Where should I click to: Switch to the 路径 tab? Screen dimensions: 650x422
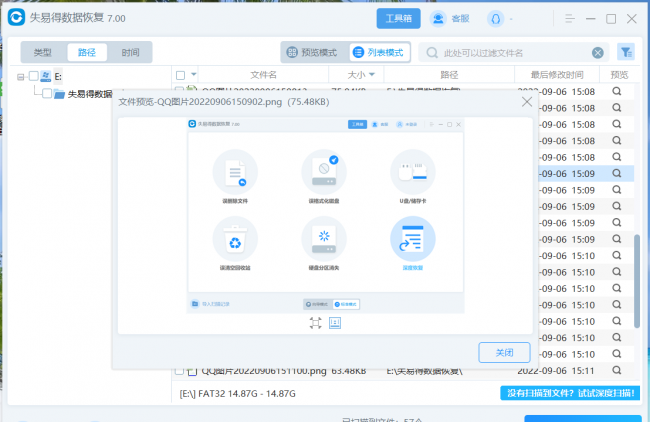click(87, 53)
